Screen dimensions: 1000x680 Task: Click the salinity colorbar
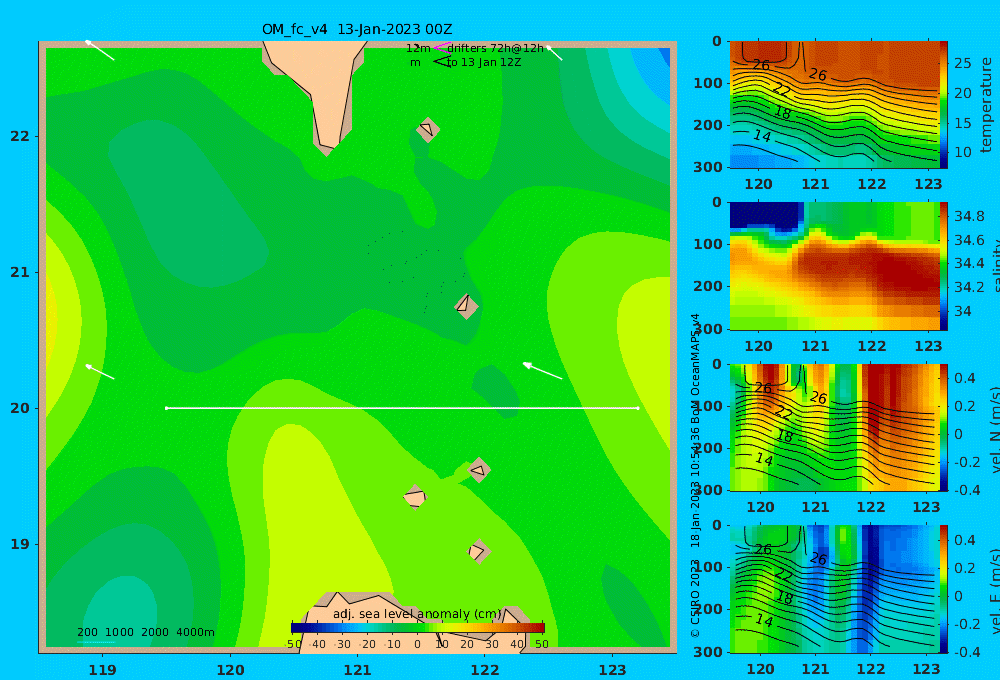point(944,266)
